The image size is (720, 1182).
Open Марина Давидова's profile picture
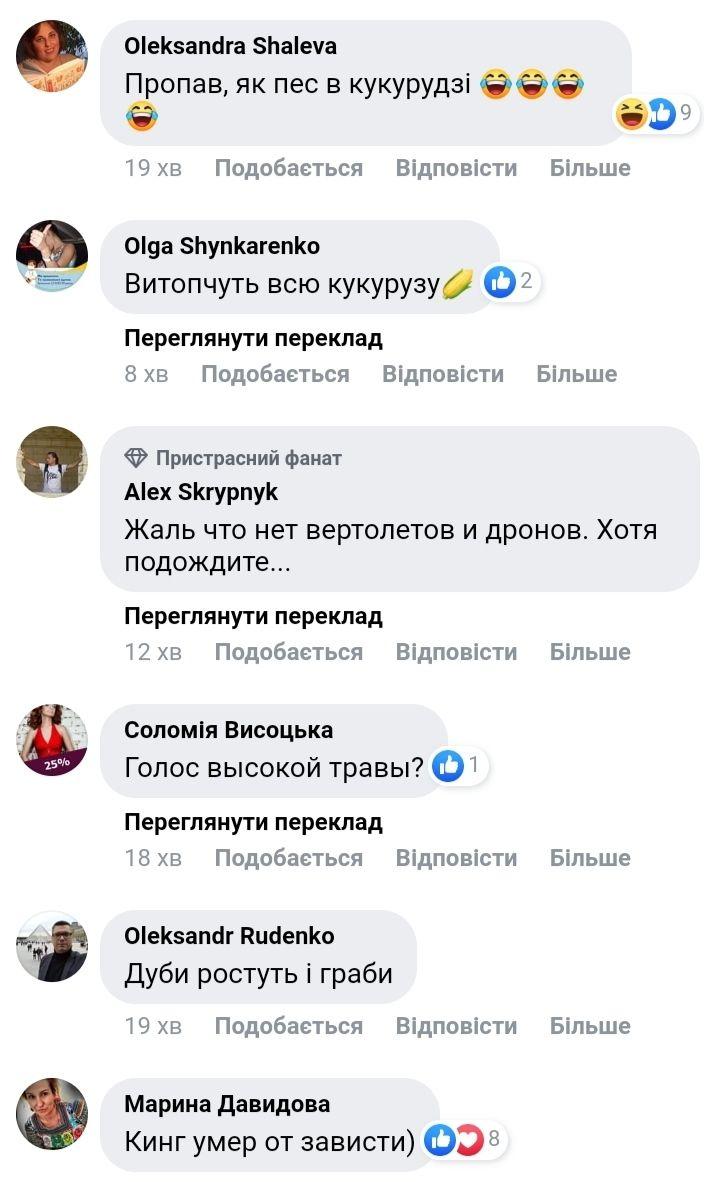[x=52, y=1114]
